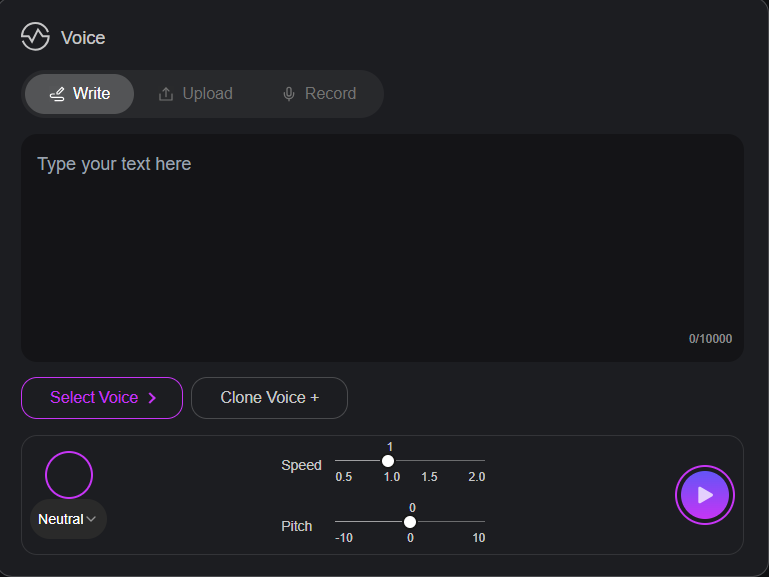Expand the dropdown arrow beside Neutral
769x577 pixels.
tap(91, 519)
